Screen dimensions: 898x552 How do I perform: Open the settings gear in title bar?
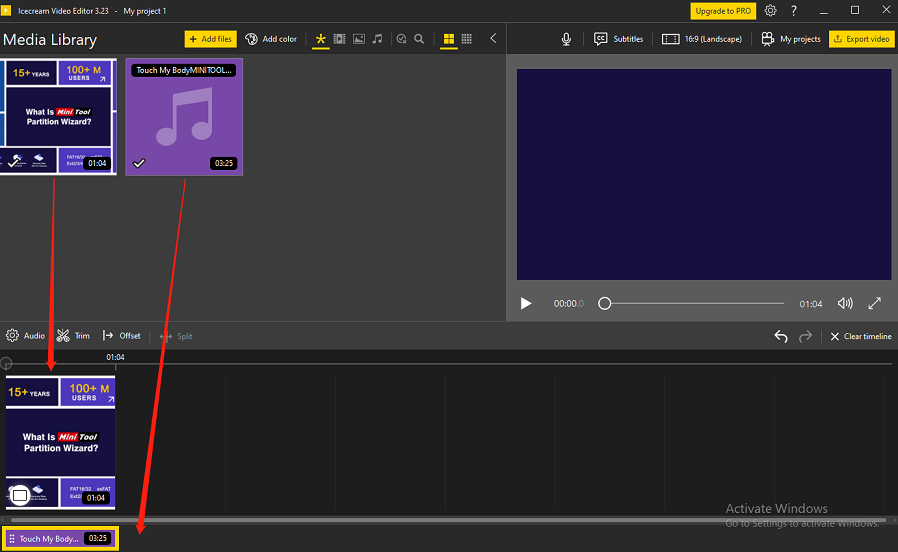click(x=771, y=10)
